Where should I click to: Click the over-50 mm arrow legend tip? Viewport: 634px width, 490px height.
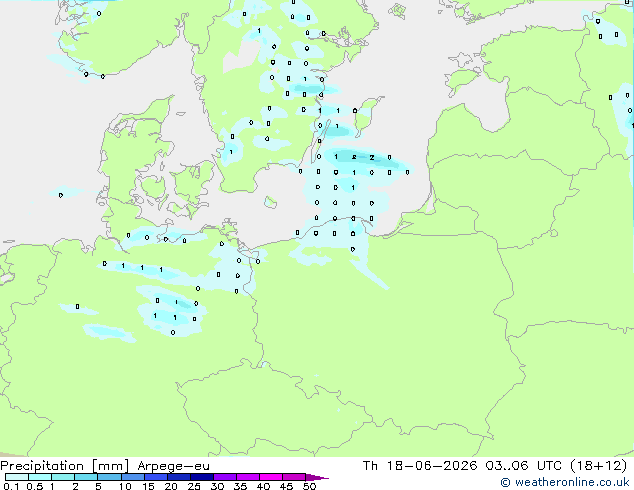317,477
